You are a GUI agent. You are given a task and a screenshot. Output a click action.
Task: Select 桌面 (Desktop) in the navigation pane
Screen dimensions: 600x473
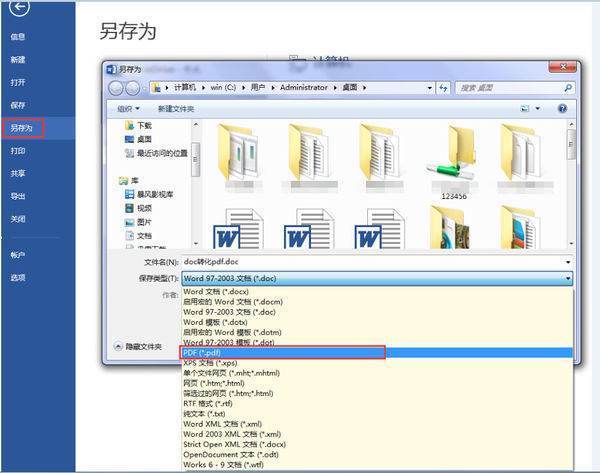[144, 139]
